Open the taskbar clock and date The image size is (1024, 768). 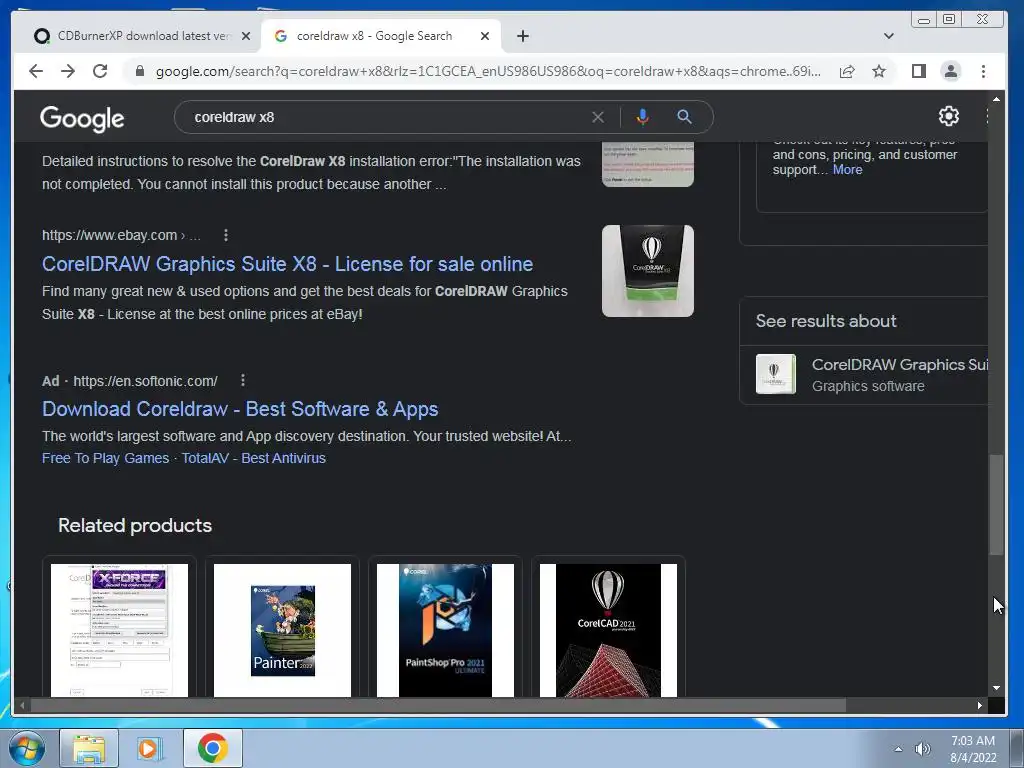point(973,749)
